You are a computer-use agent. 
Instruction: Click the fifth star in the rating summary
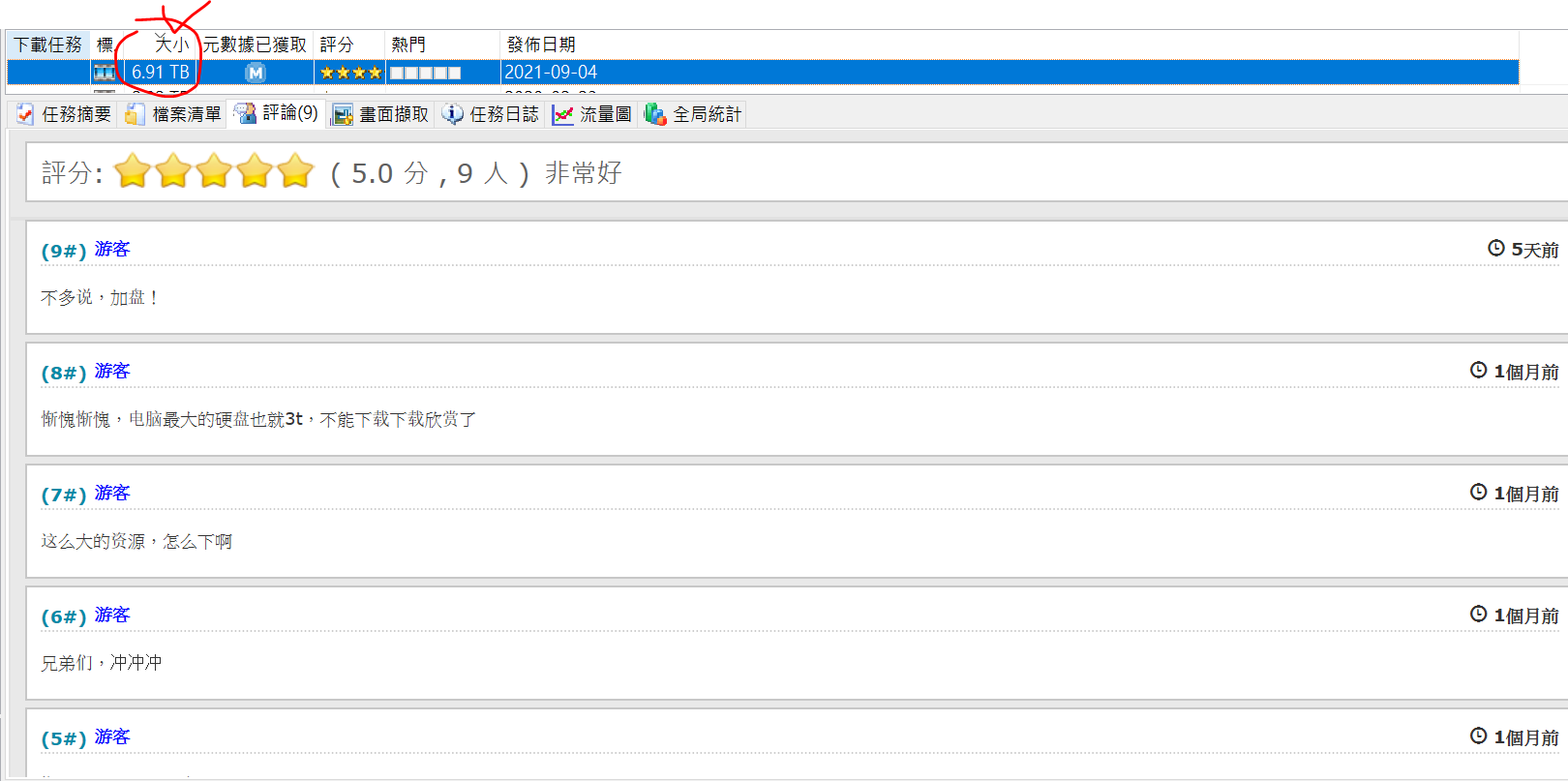(x=295, y=172)
